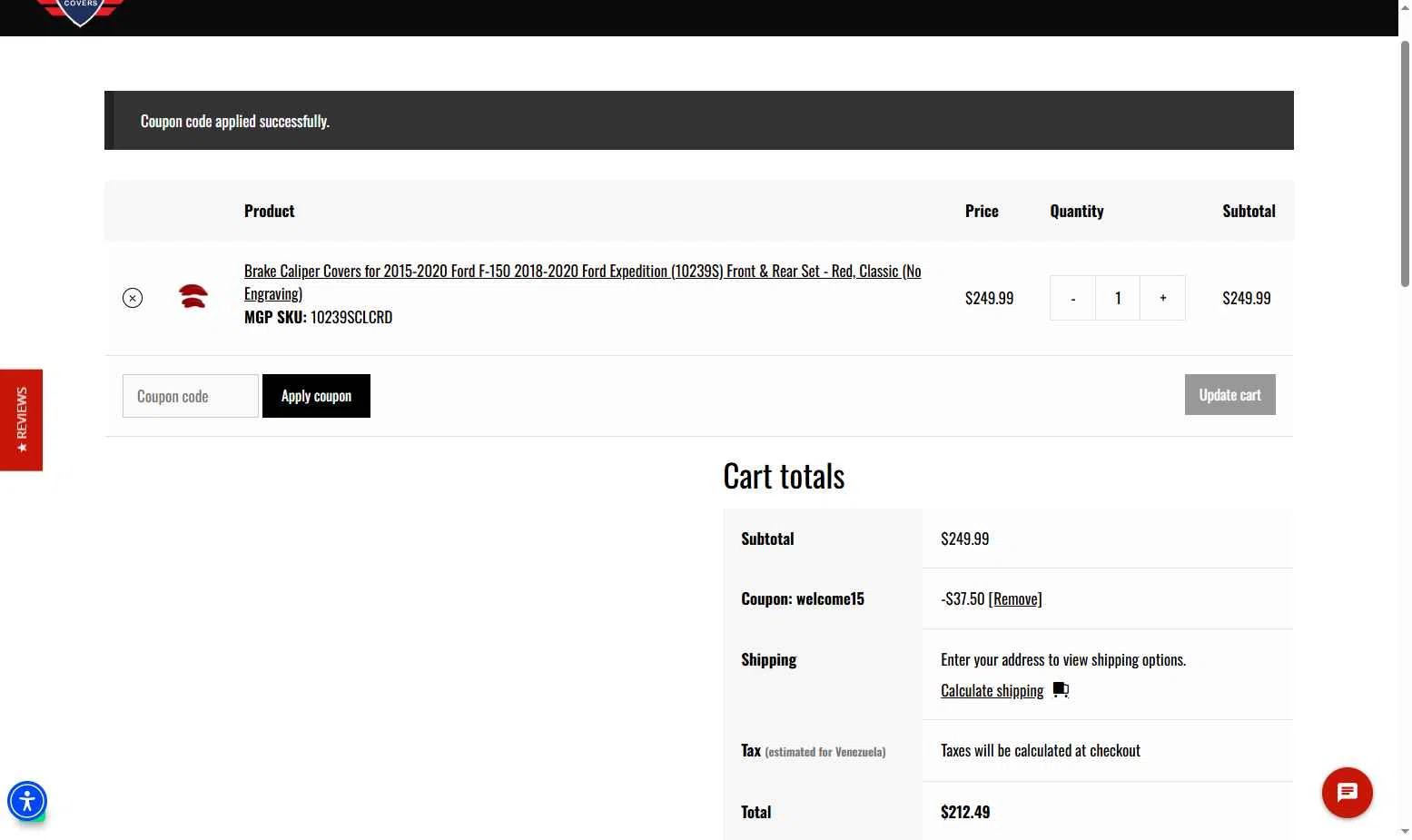Select the Coupon: welcome15 label
1412x840 pixels.
pyautogui.click(x=803, y=598)
